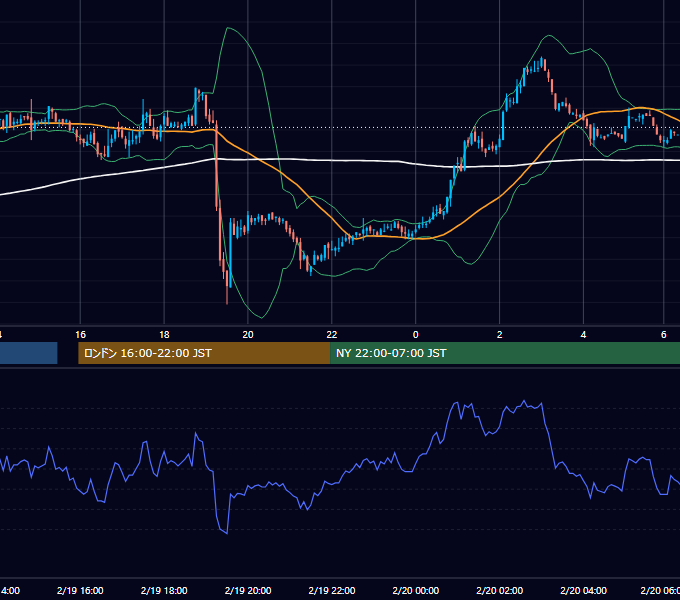Click the 2/19 16:00 label on oscillator axis
Image resolution: width=680 pixels, height=600 pixels.
click(x=80, y=590)
